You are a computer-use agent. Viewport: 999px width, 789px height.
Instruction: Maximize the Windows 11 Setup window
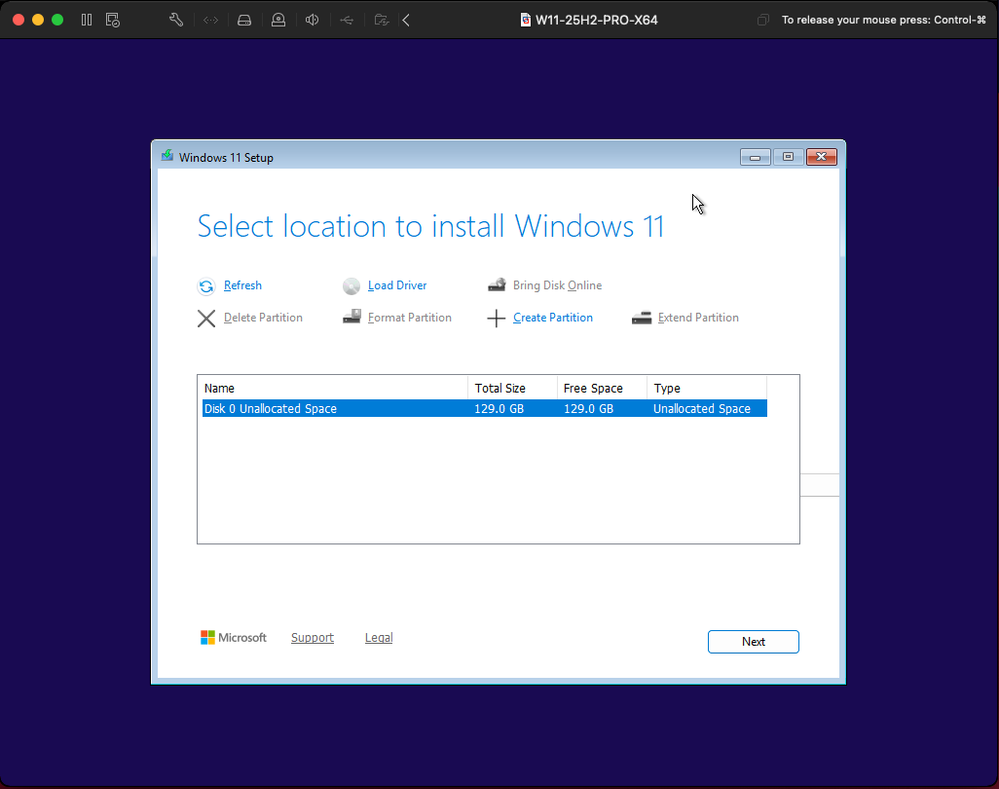[788, 157]
